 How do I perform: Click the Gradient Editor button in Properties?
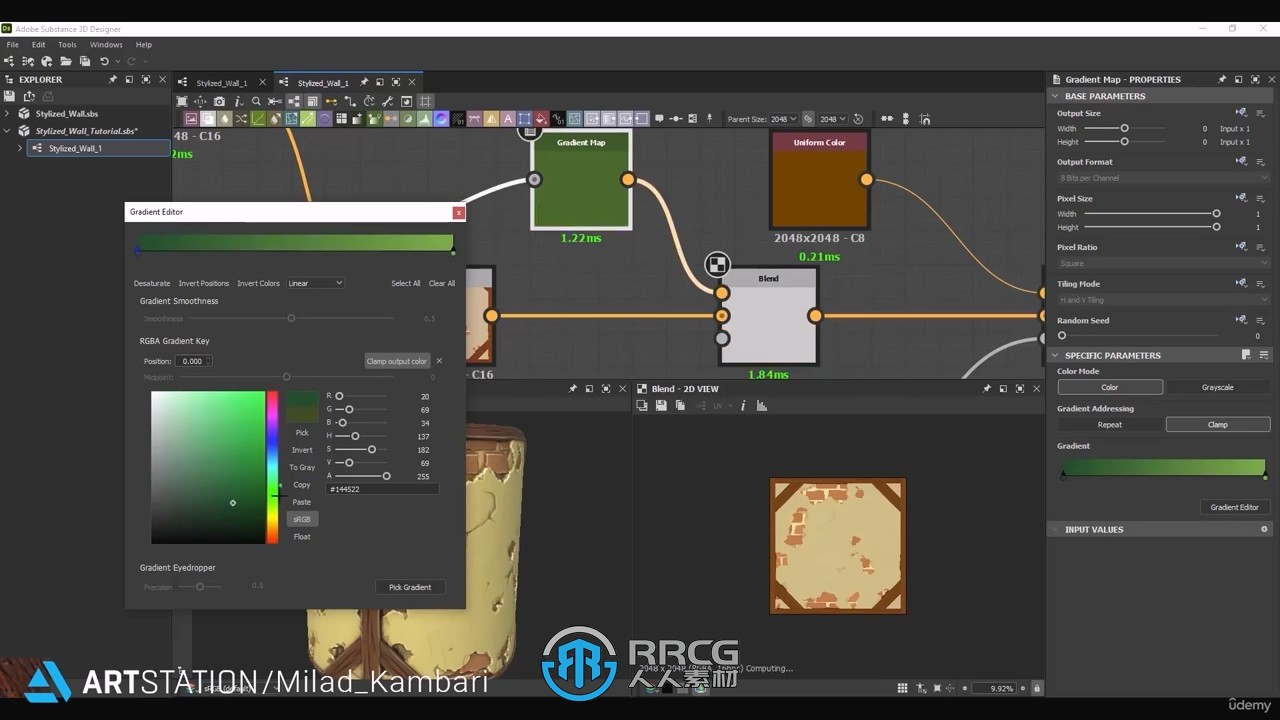[x=1235, y=507]
